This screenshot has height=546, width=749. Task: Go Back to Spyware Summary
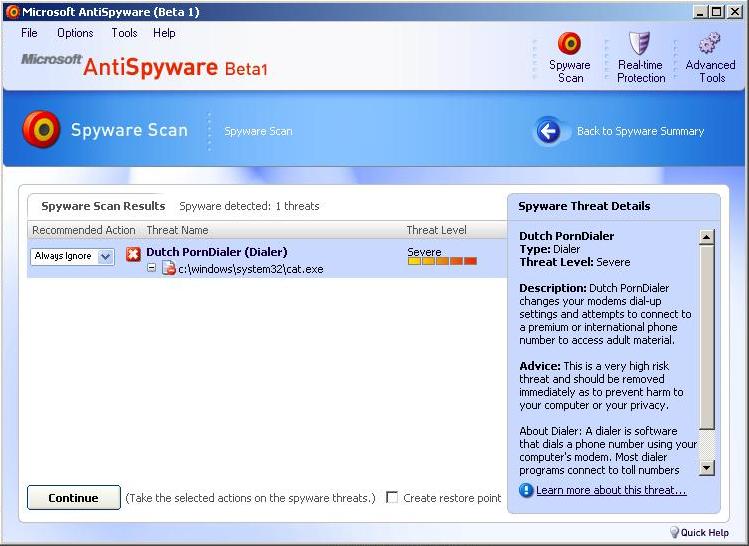pyautogui.click(x=640, y=131)
